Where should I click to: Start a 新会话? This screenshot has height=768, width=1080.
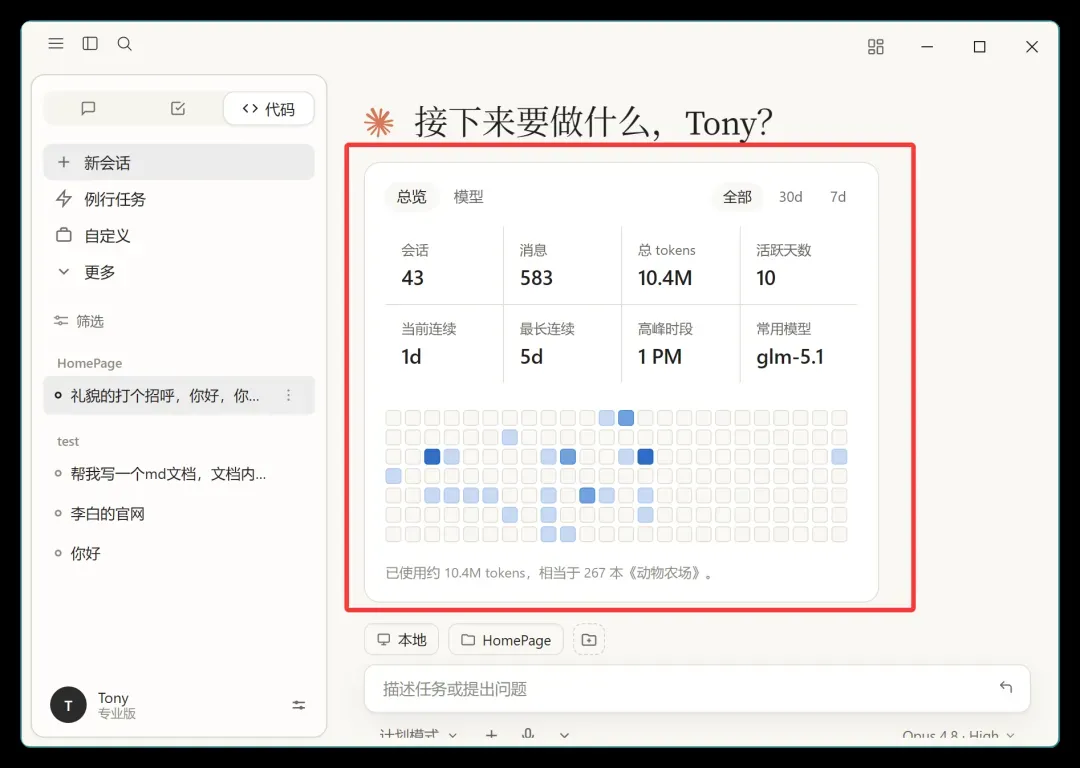pyautogui.click(x=179, y=163)
